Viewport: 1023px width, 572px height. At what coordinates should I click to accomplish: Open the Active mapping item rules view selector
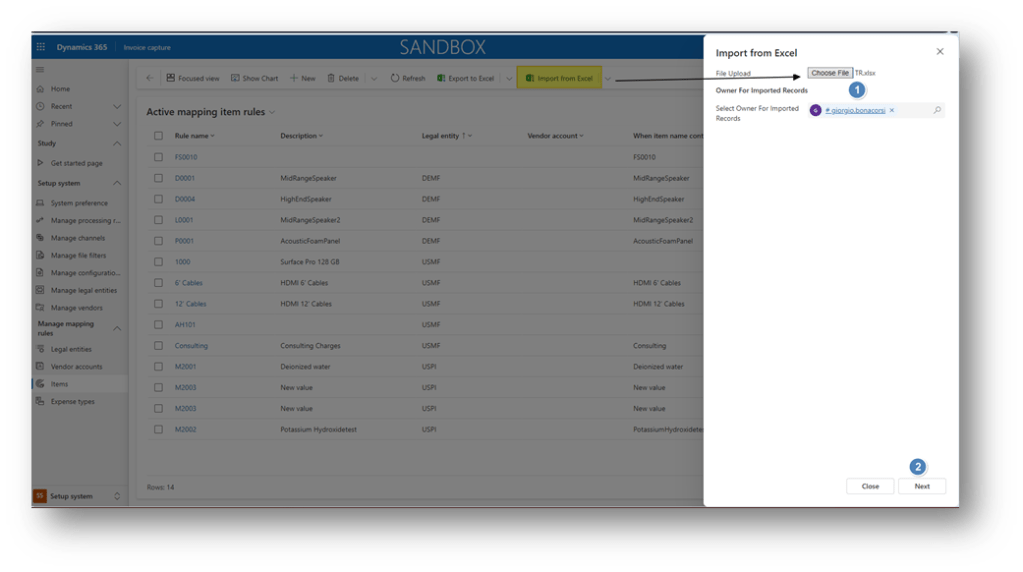coord(211,112)
